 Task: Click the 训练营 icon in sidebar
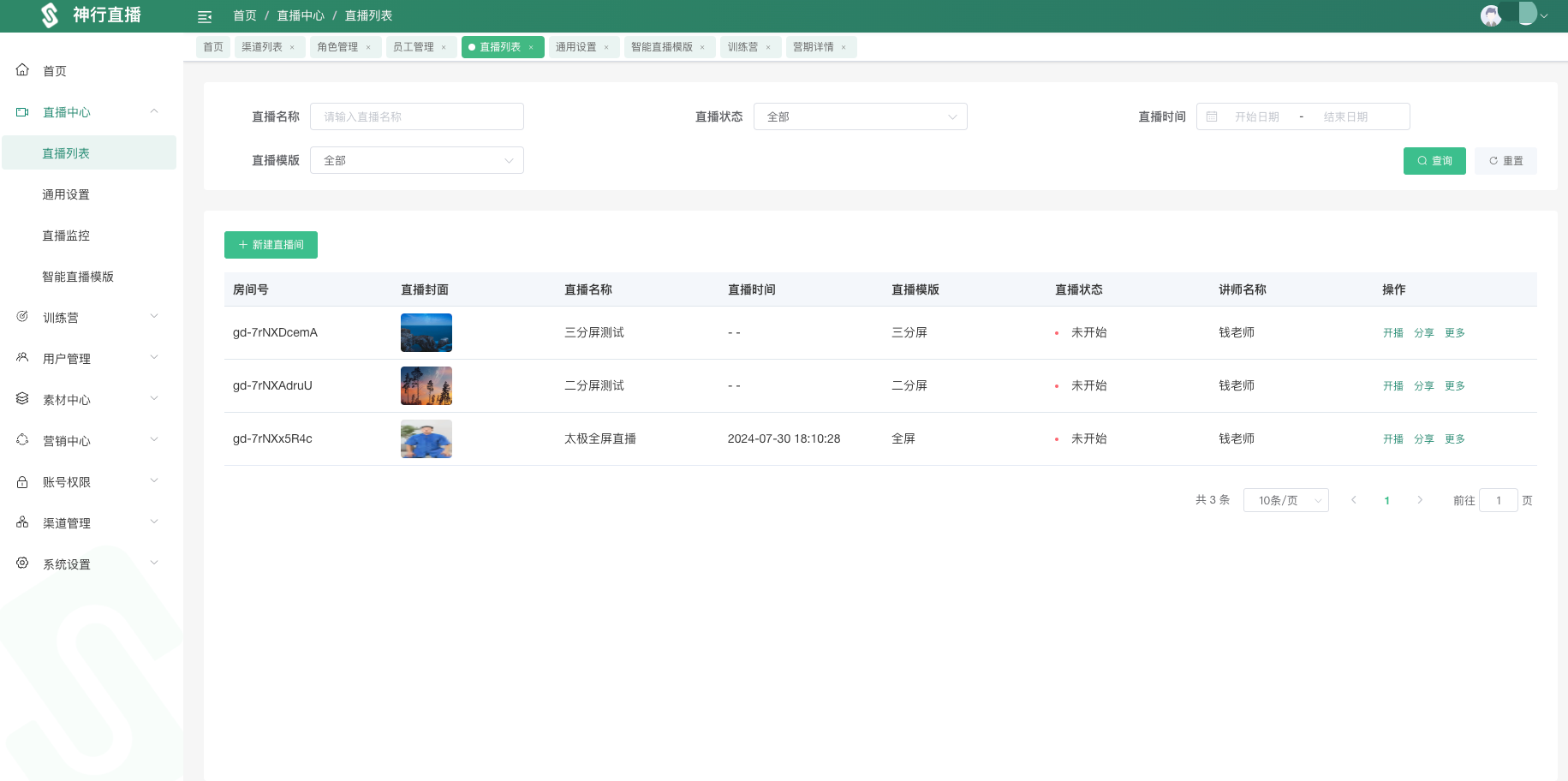tap(22, 317)
